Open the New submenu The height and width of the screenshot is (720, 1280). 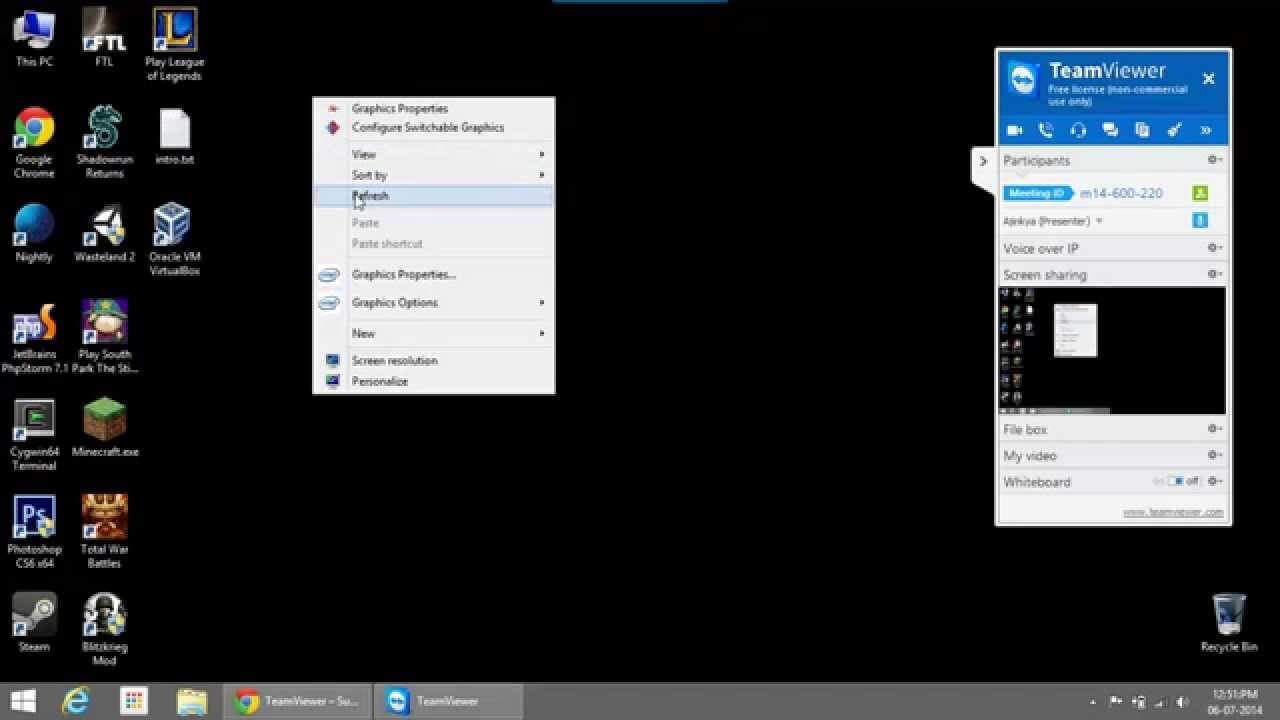(x=434, y=333)
